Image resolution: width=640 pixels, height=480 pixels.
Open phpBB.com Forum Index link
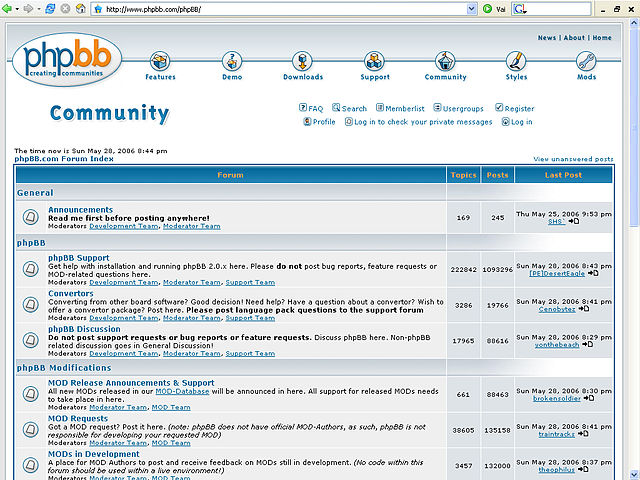[x=64, y=159]
